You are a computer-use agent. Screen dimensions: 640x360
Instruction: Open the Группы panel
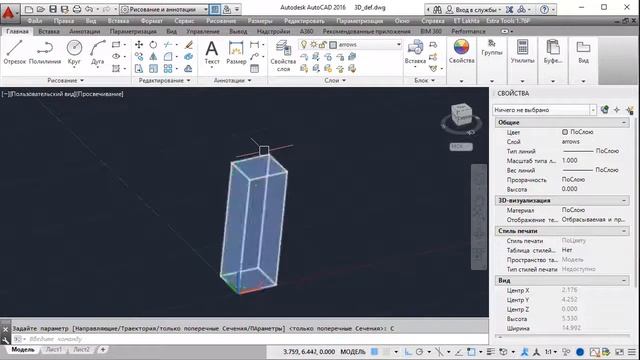click(x=491, y=48)
